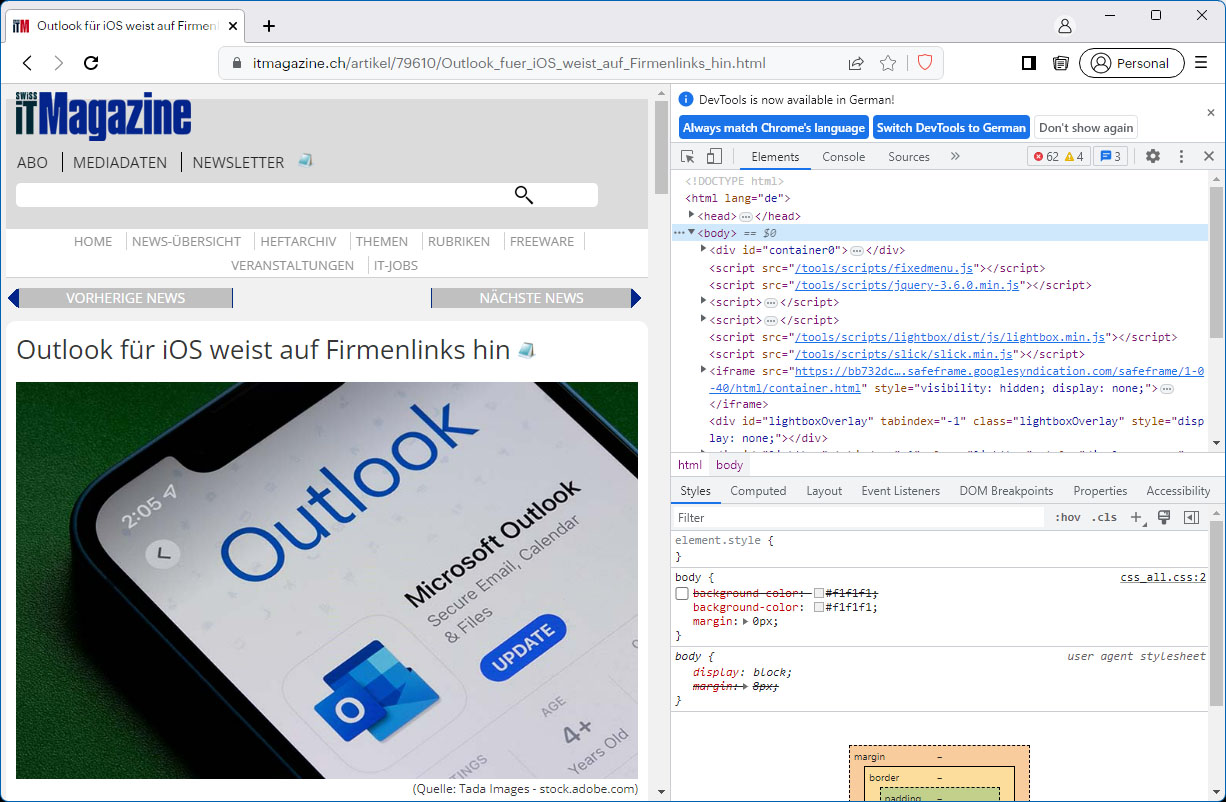Viewport: 1226px width, 802px height.
Task: Open the DOM Breakpoints tab
Action: point(1006,491)
